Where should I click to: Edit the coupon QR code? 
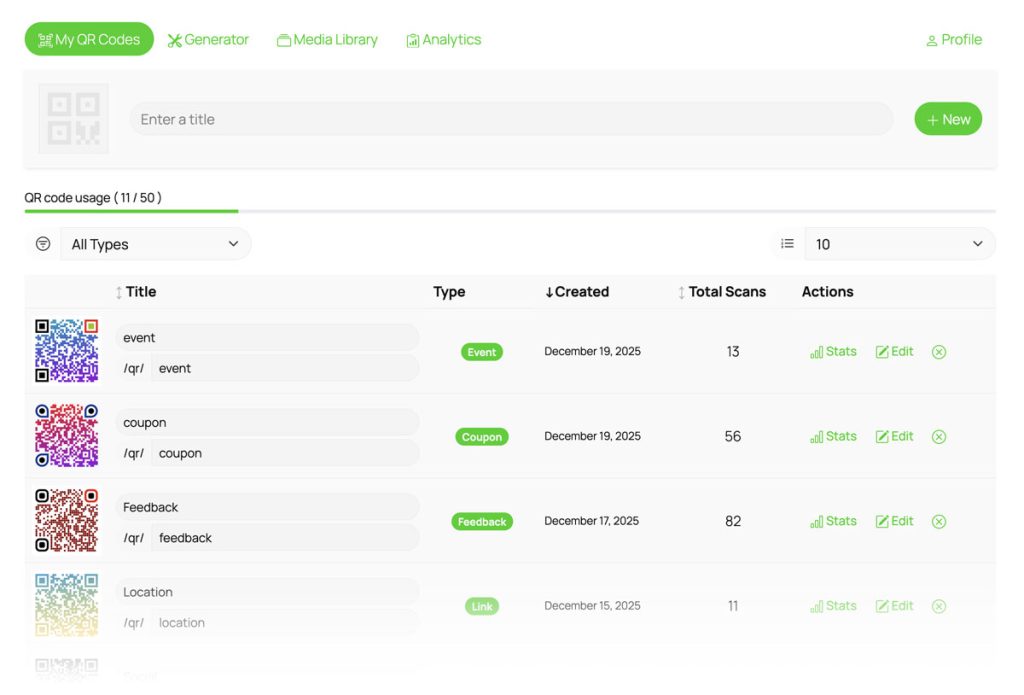[894, 437]
